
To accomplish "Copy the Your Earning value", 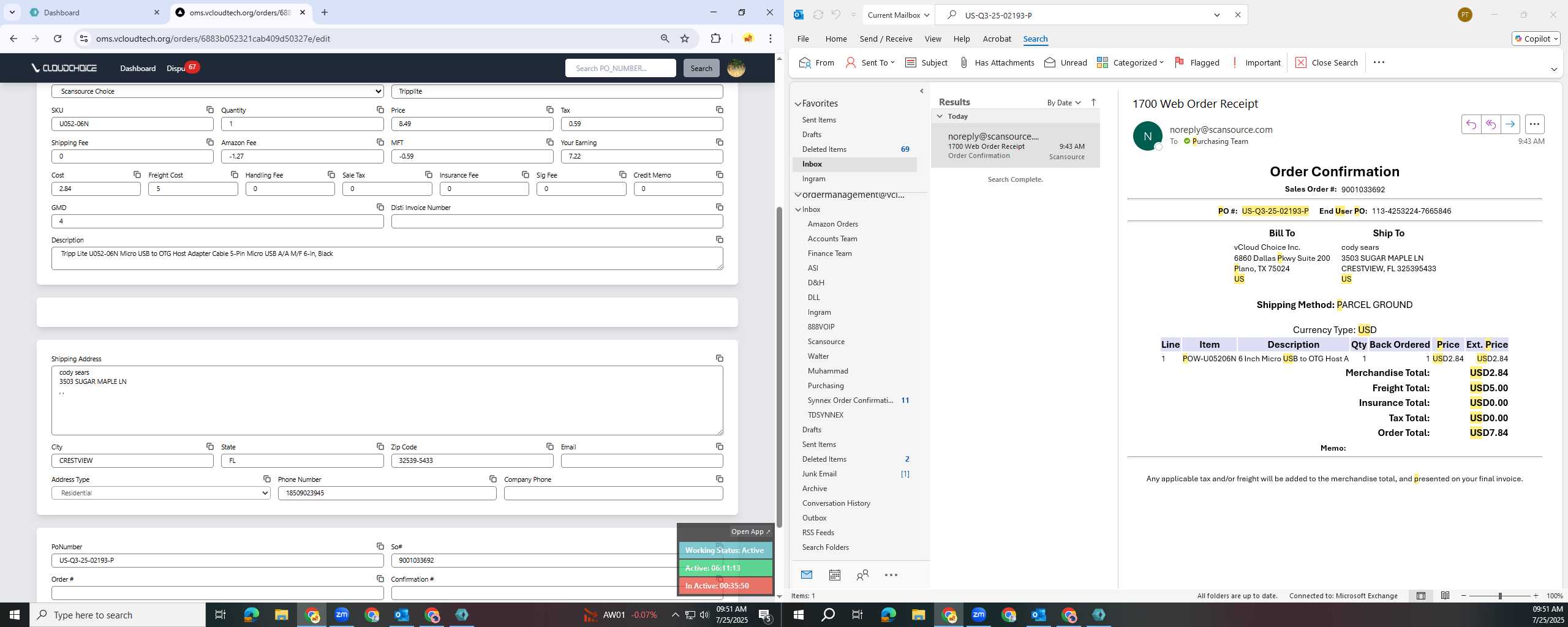I will coord(719,142).
